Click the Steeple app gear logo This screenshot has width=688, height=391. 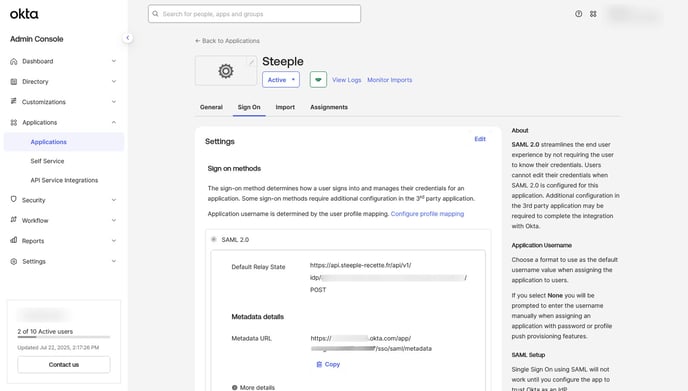[226, 71]
